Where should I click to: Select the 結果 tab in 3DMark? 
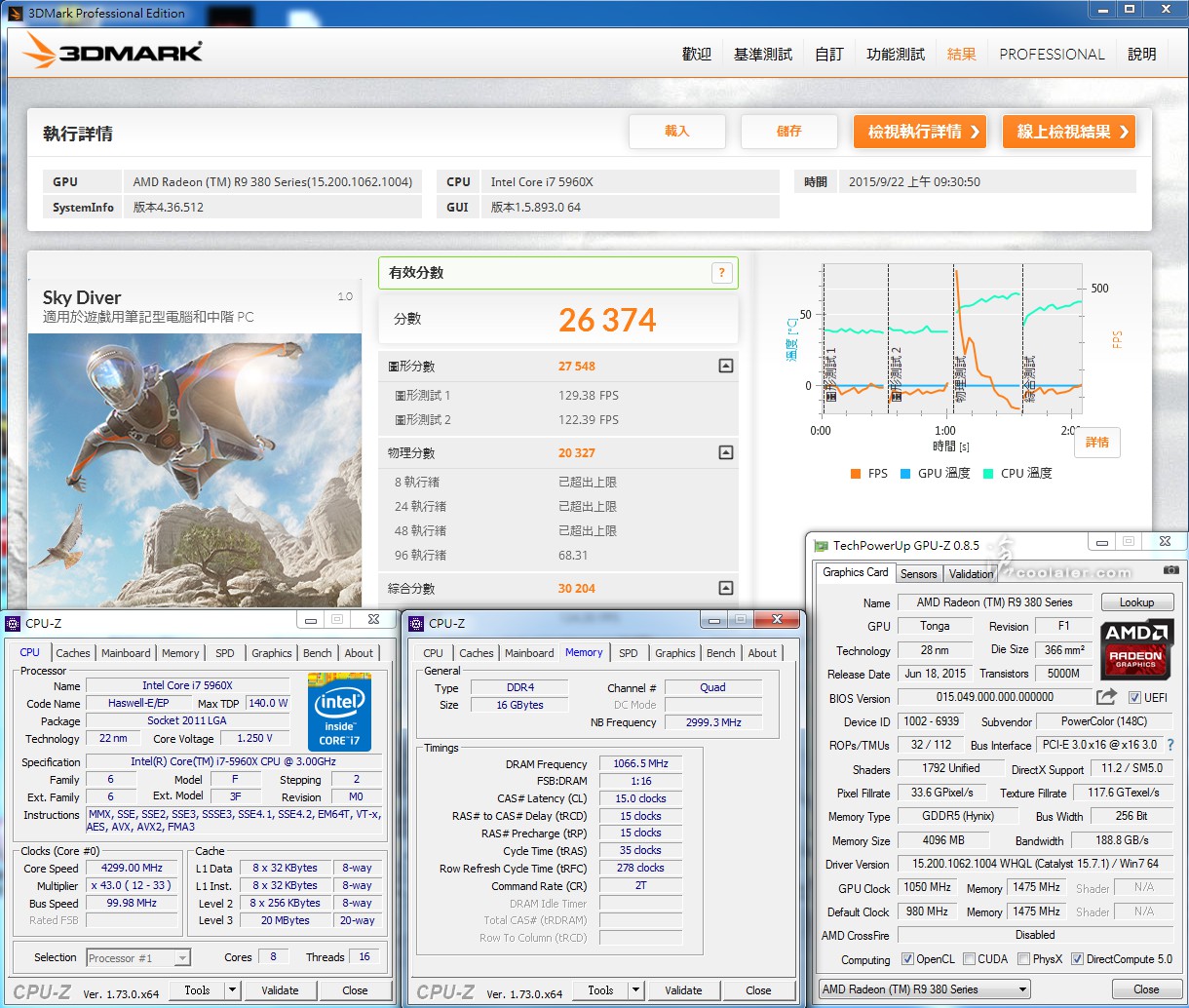pyautogui.click(x=962, y=55)
